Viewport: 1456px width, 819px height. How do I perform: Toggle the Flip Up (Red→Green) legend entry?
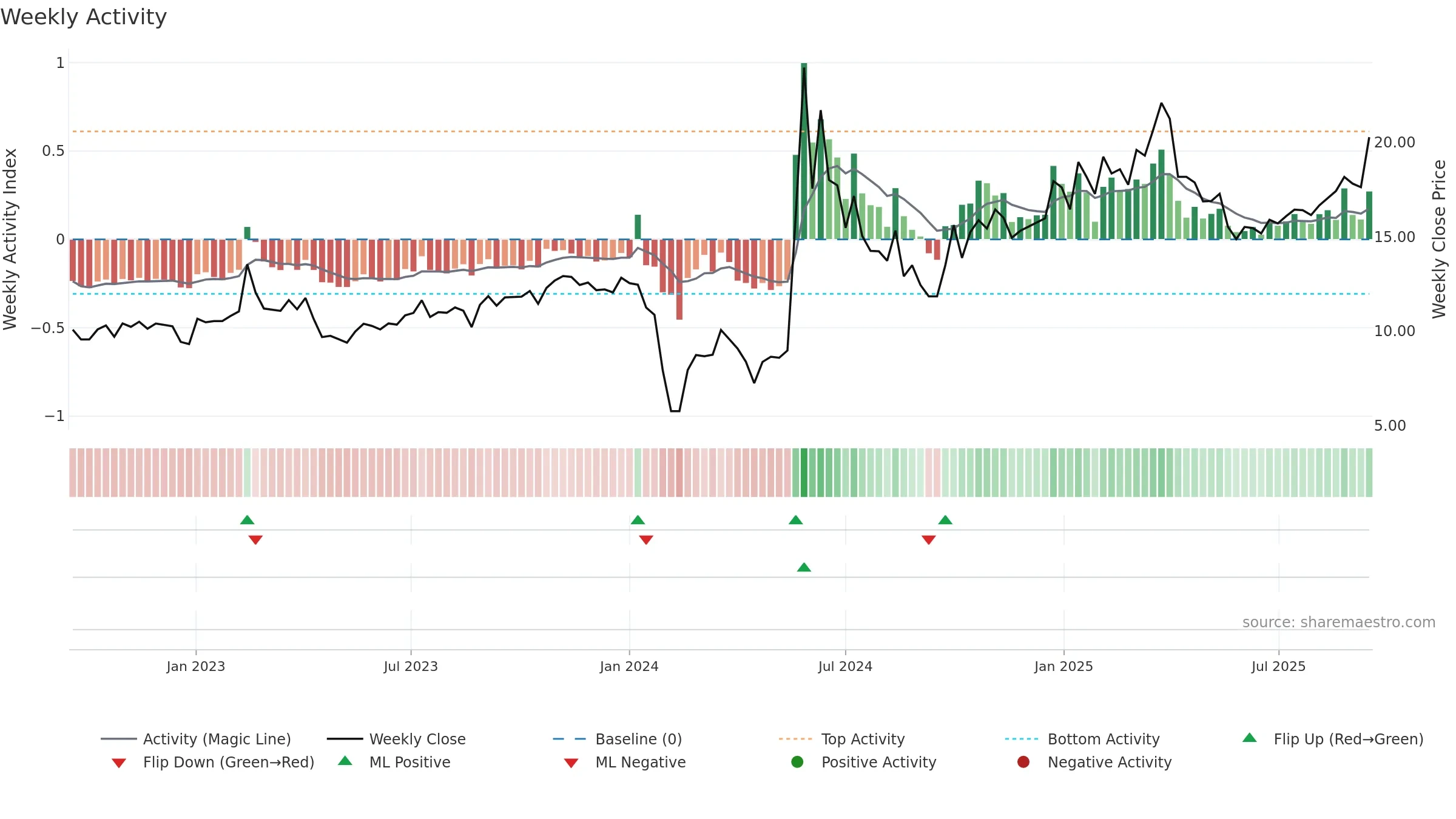click(1333, 739)
